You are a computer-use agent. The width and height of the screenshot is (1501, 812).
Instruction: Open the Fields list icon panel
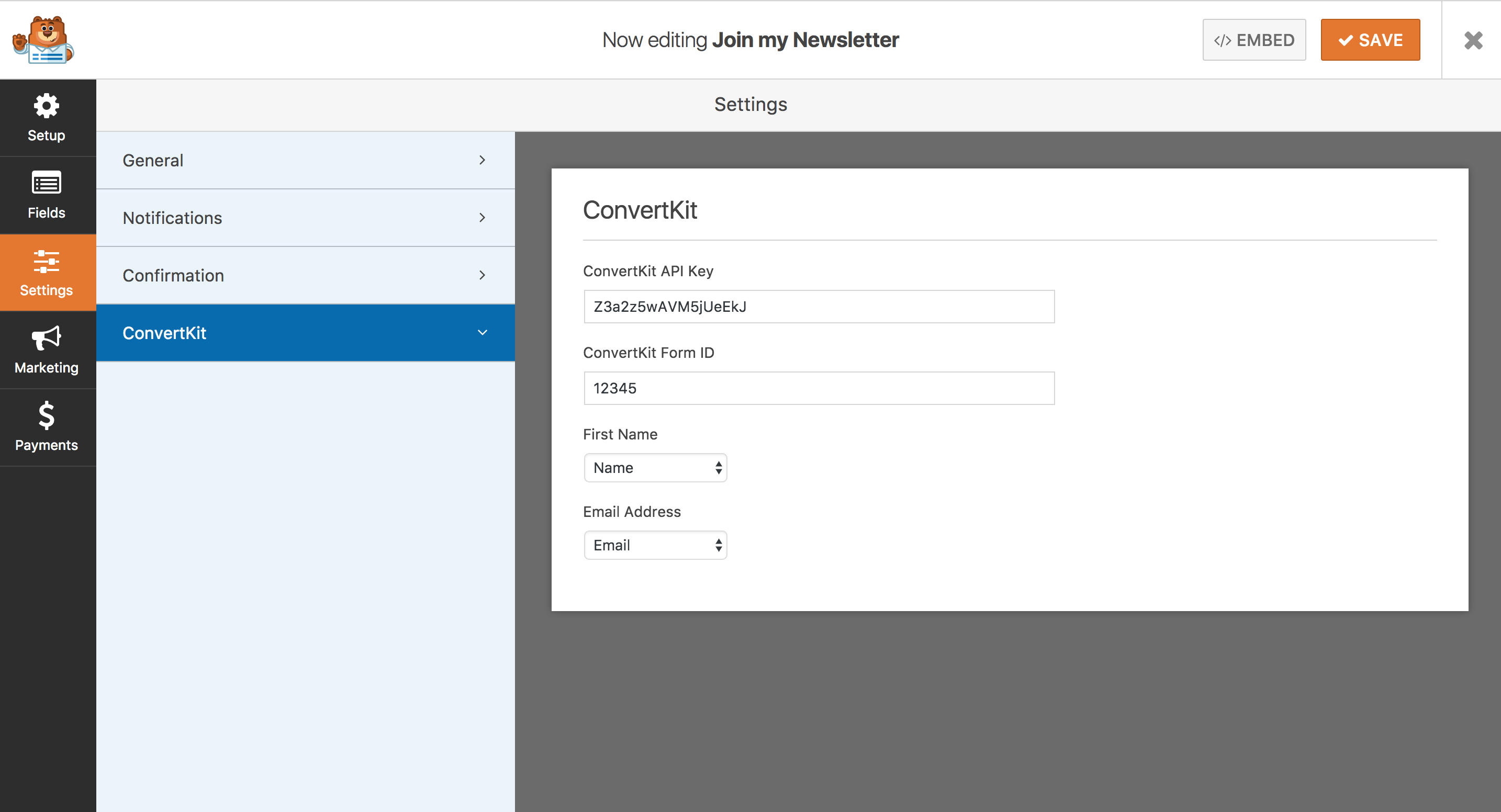47,195
